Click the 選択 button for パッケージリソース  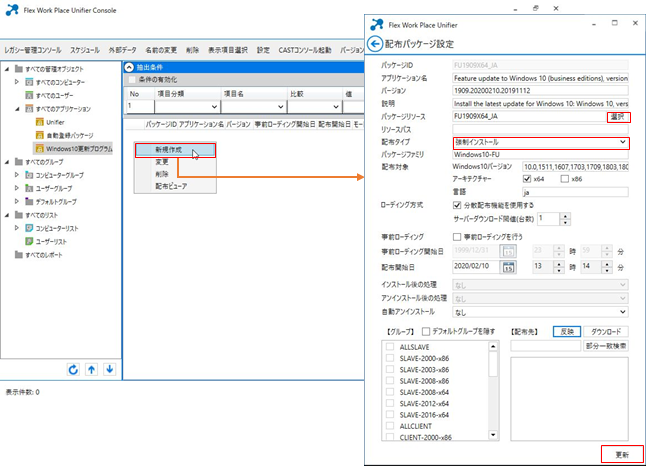(x=618, y=117)
